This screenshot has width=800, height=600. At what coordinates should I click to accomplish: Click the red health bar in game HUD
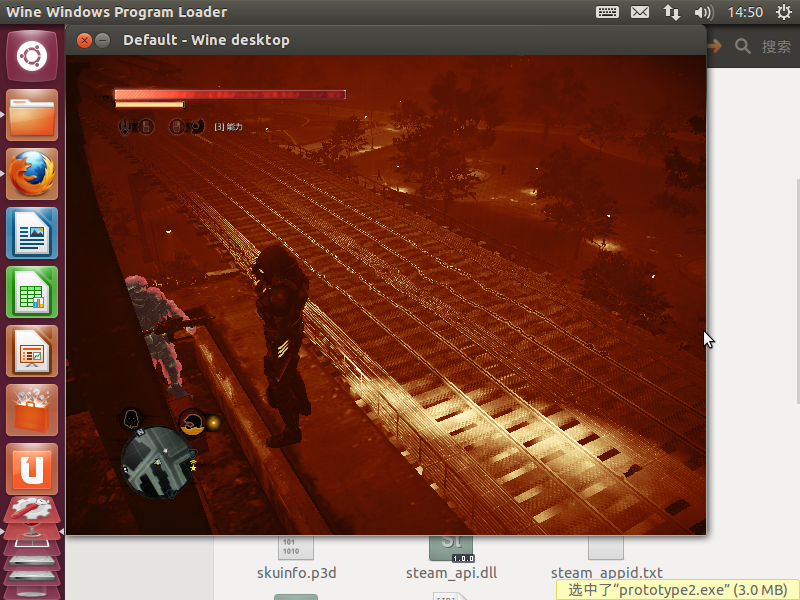[230, 94]
